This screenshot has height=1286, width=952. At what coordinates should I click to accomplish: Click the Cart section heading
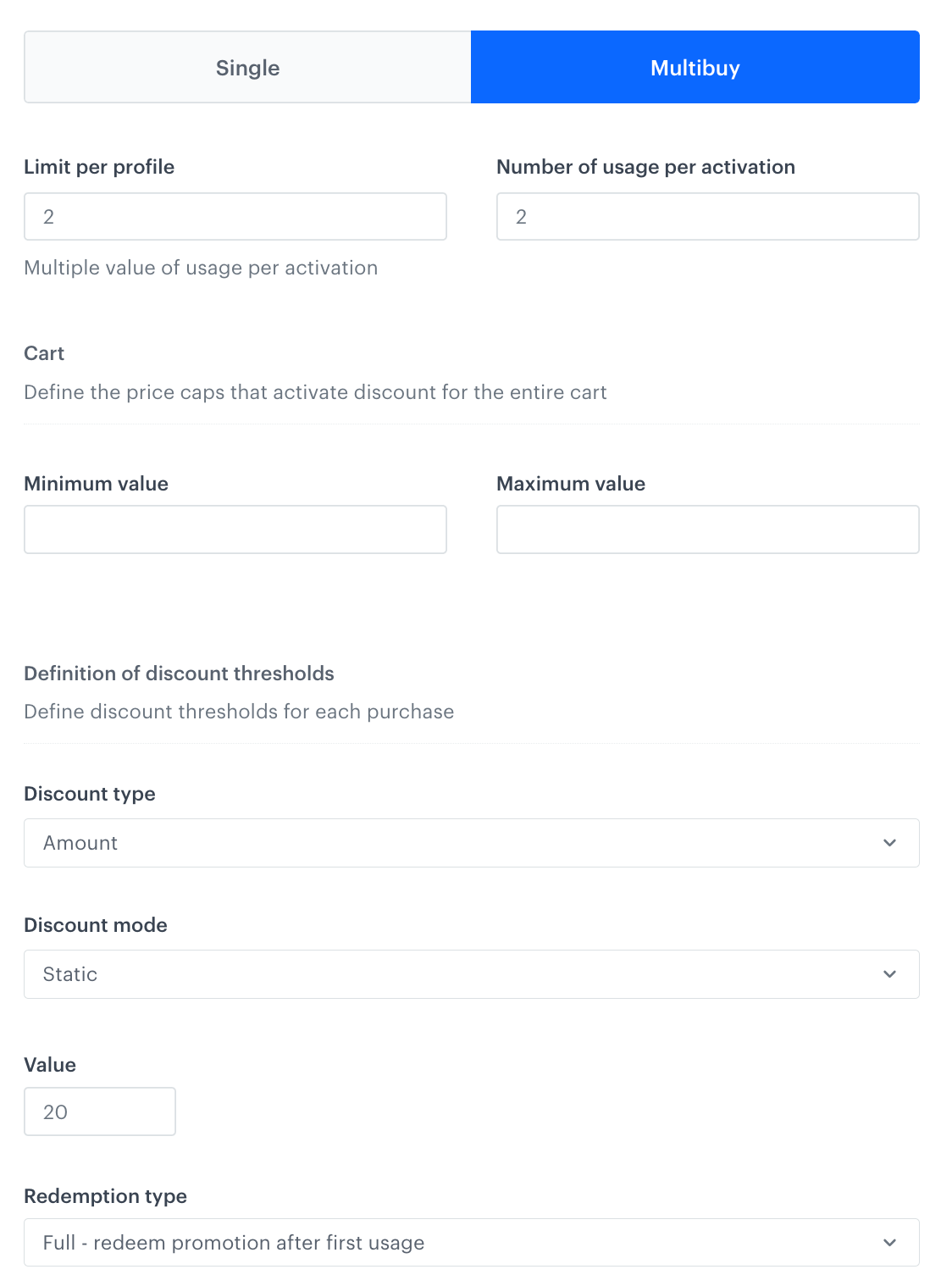[43, 353]
